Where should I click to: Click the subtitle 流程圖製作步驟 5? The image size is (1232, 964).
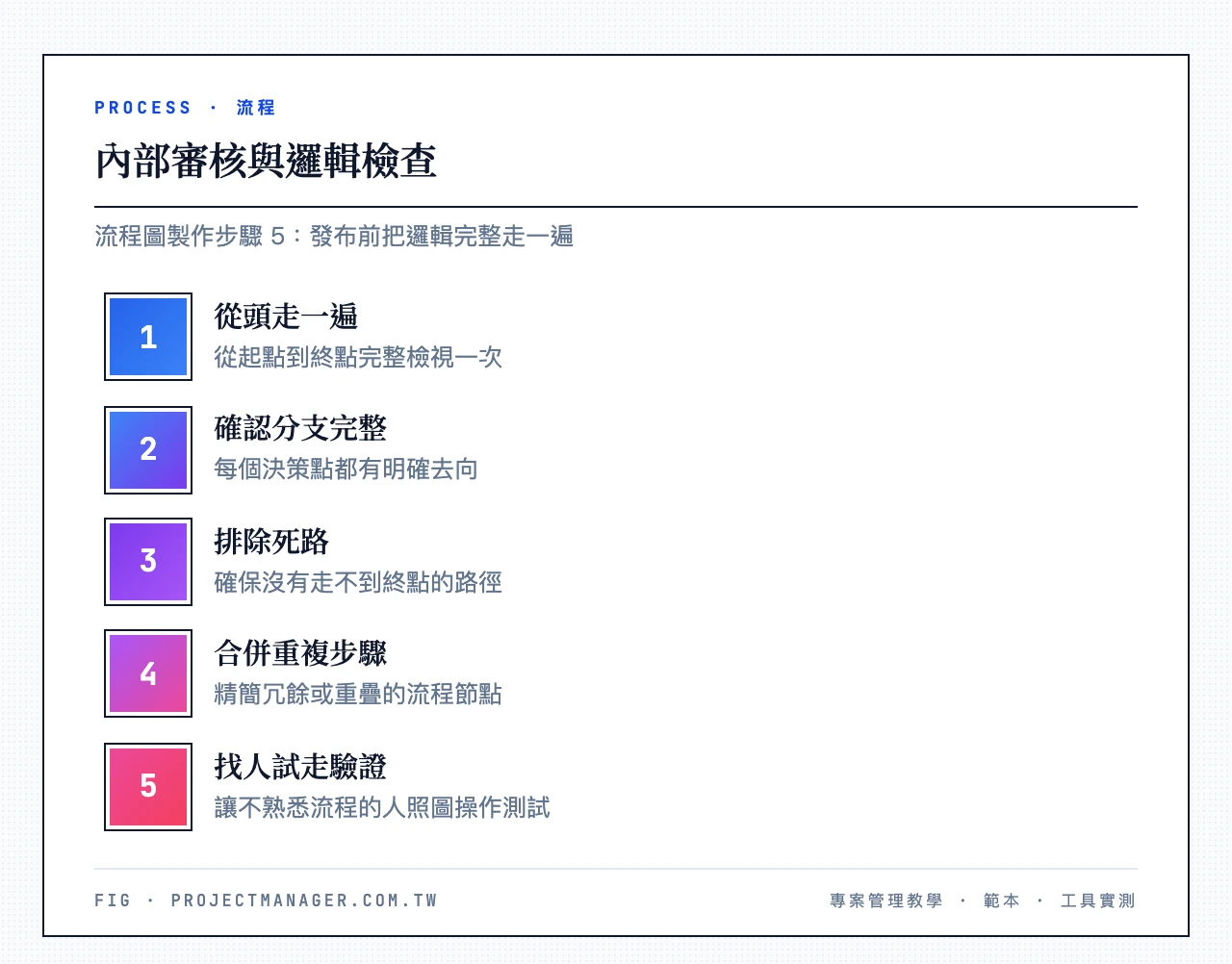[x=190, y=237]
